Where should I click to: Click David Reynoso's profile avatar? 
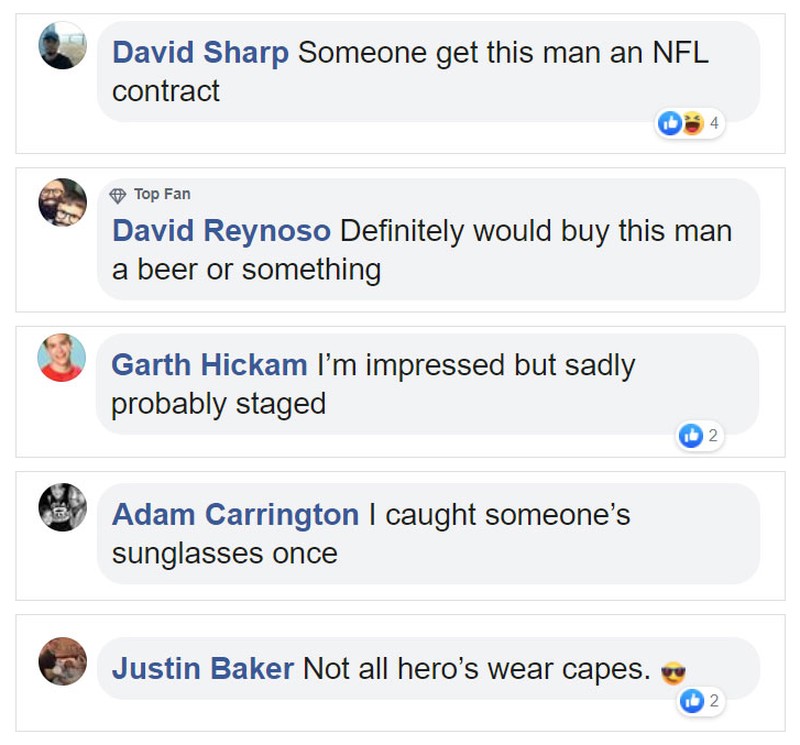pyautogui.click(x=62, y=203)
